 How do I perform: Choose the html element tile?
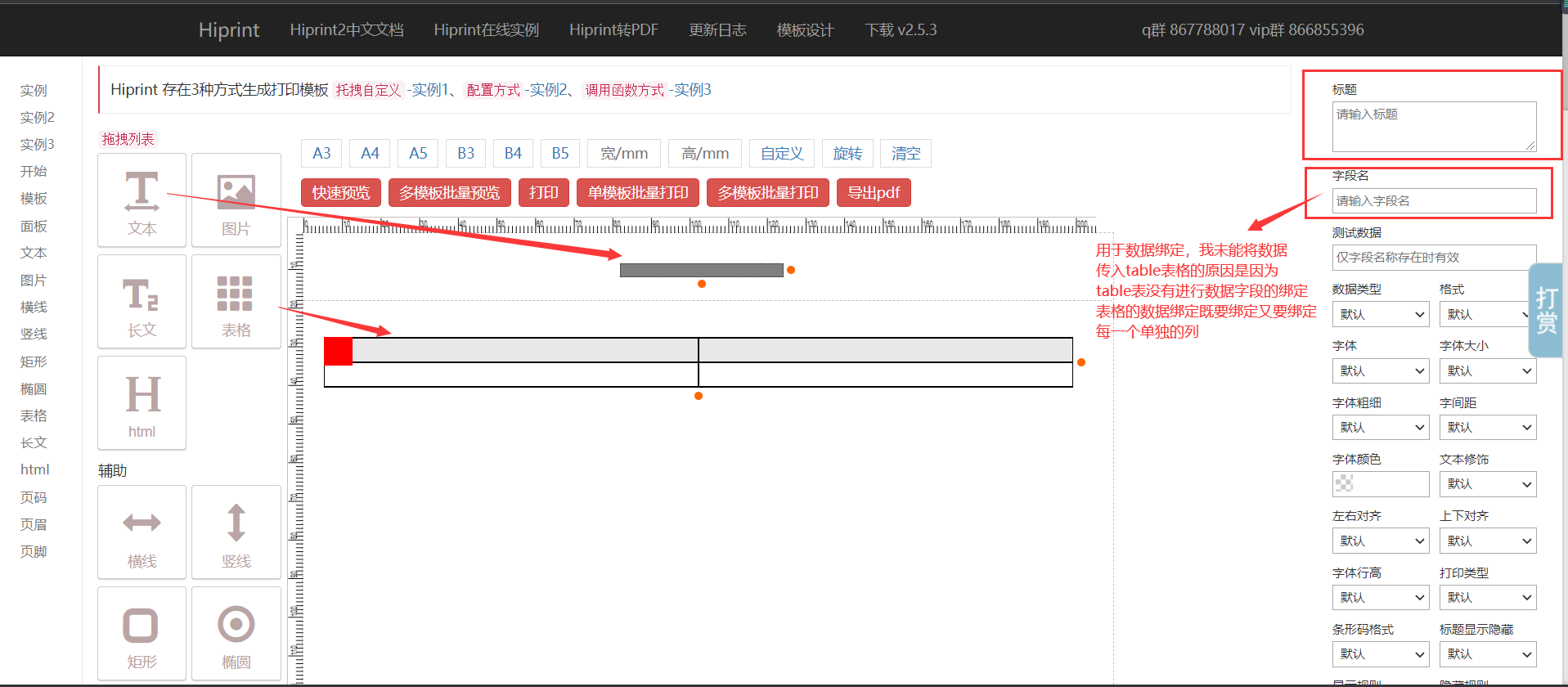[x=142, y=403]
